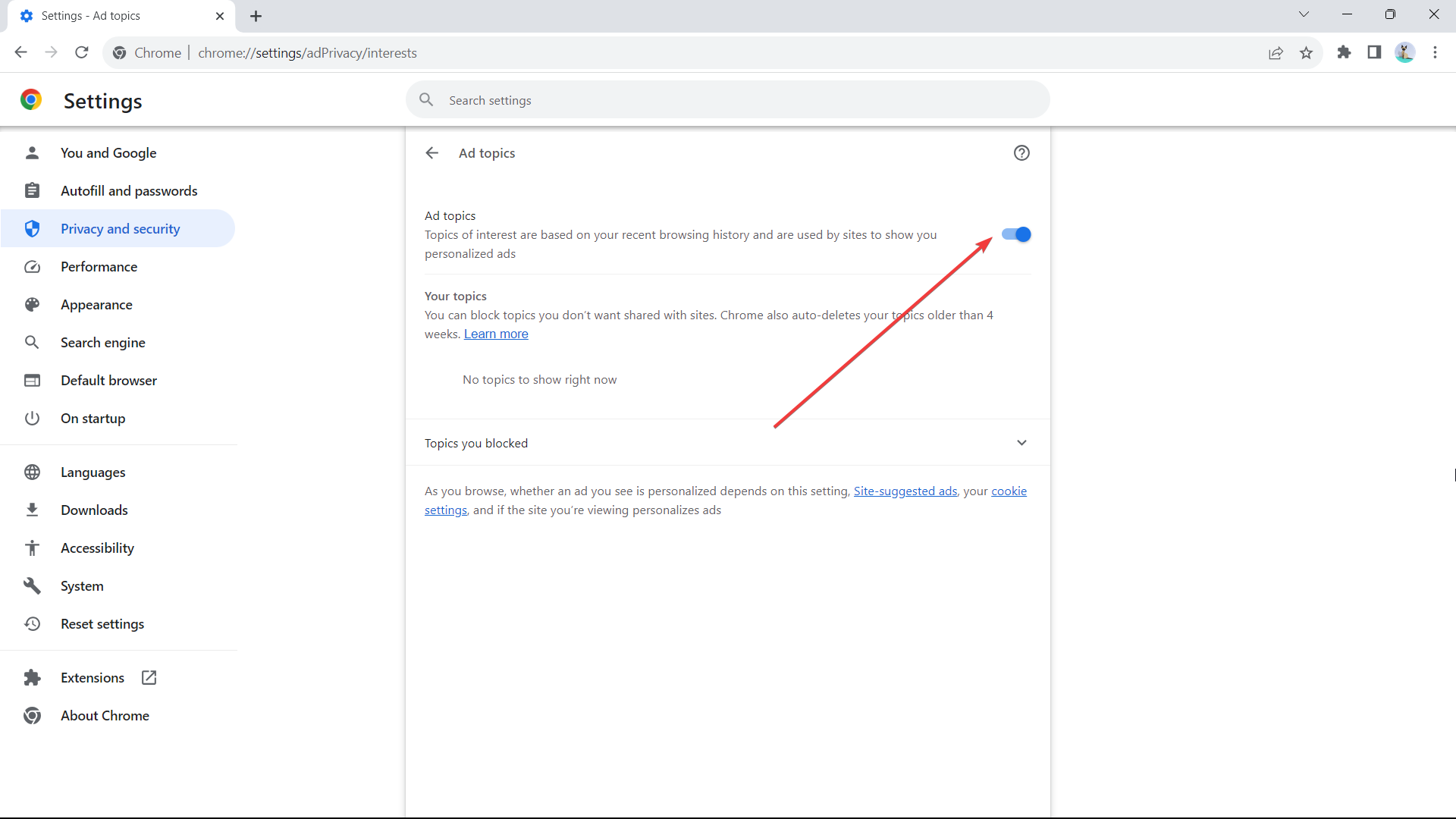The height and width of the screenshot is (819, 1456).
Task: Open the tab search dropdown arrow
Action: pyautogui.click(x=1304, y=14)
